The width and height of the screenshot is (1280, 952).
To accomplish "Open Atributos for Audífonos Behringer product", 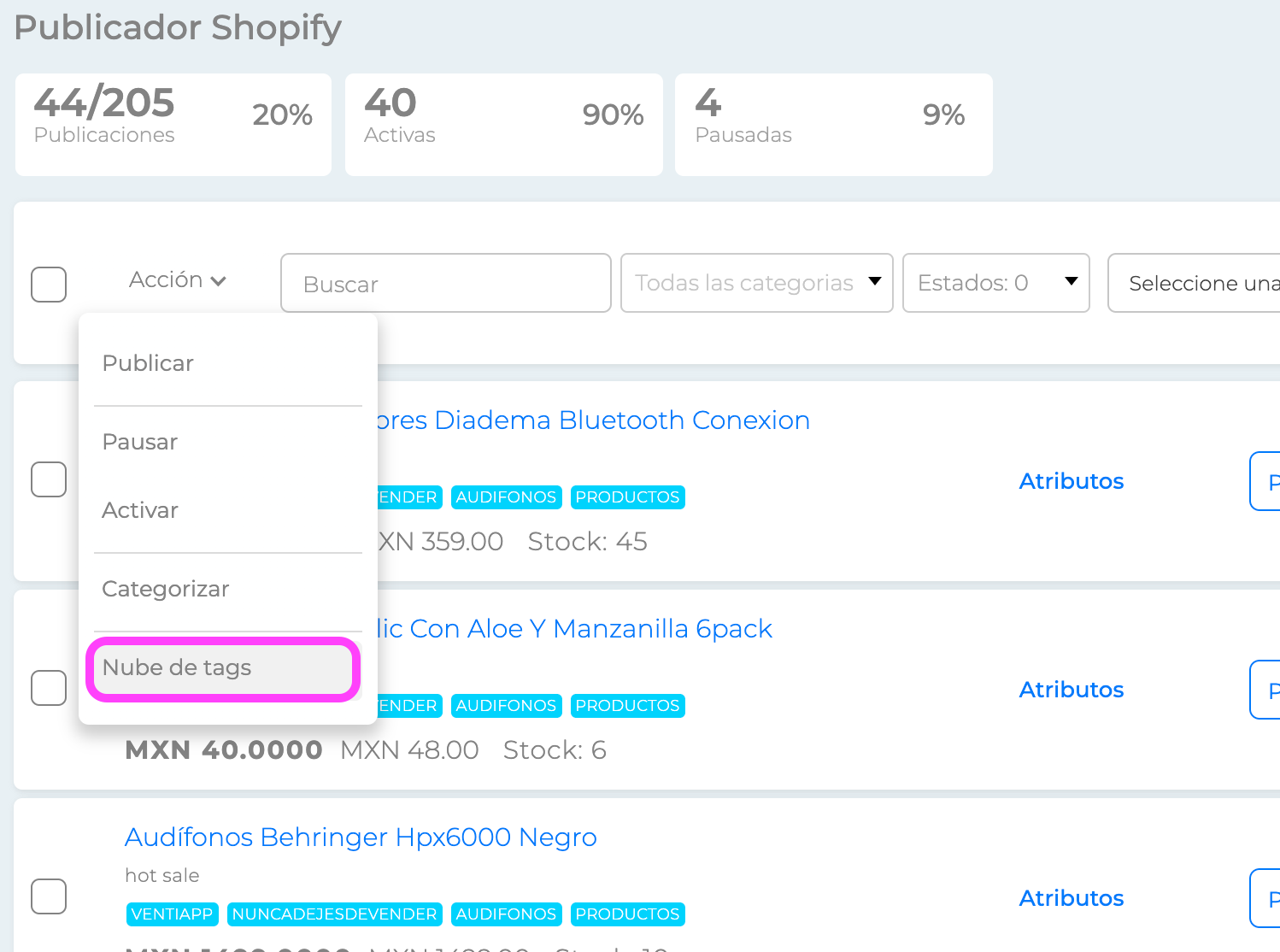I will [x=1072, y=898].
